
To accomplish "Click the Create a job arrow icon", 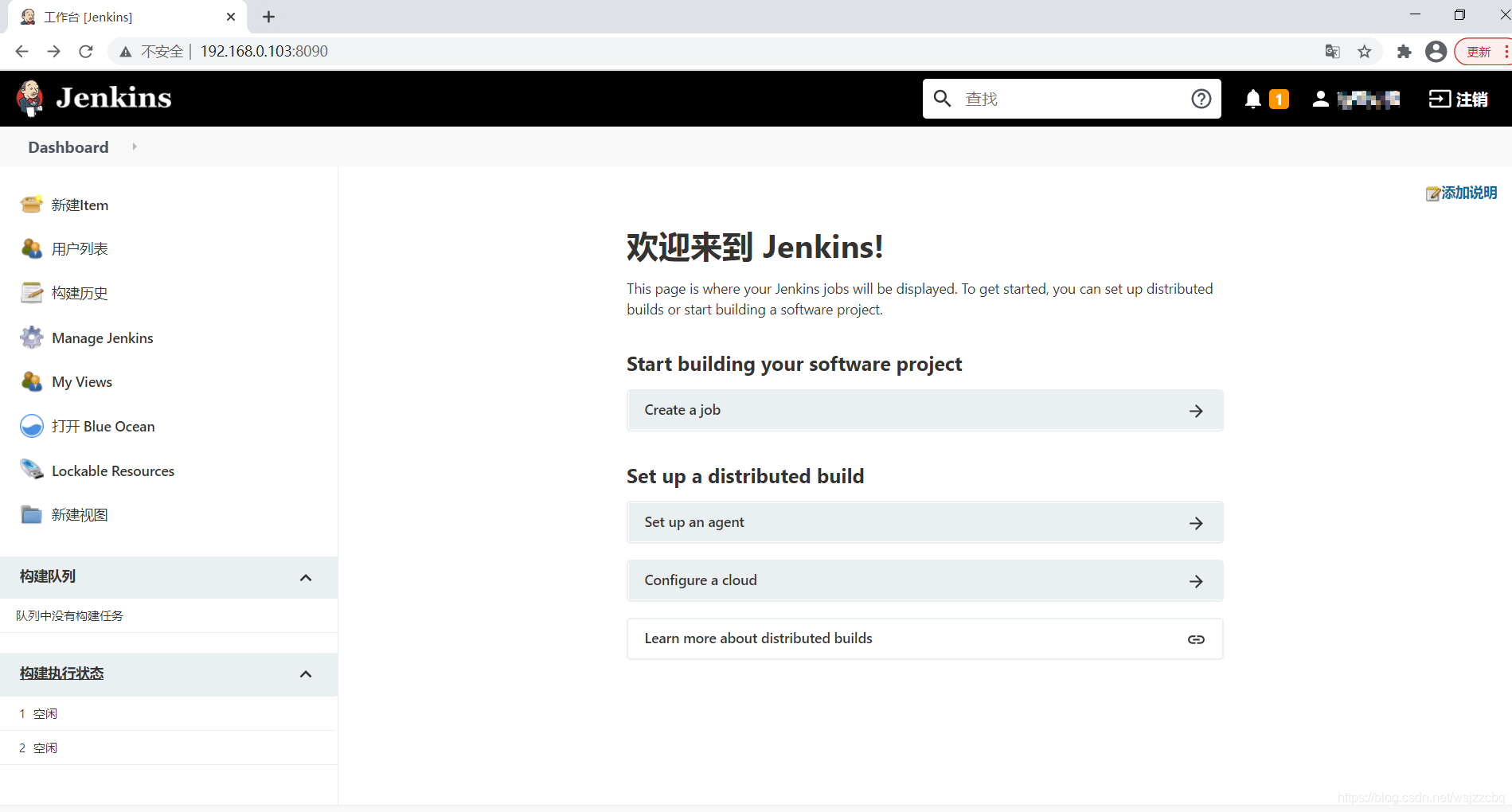I will coord(1196,411).
